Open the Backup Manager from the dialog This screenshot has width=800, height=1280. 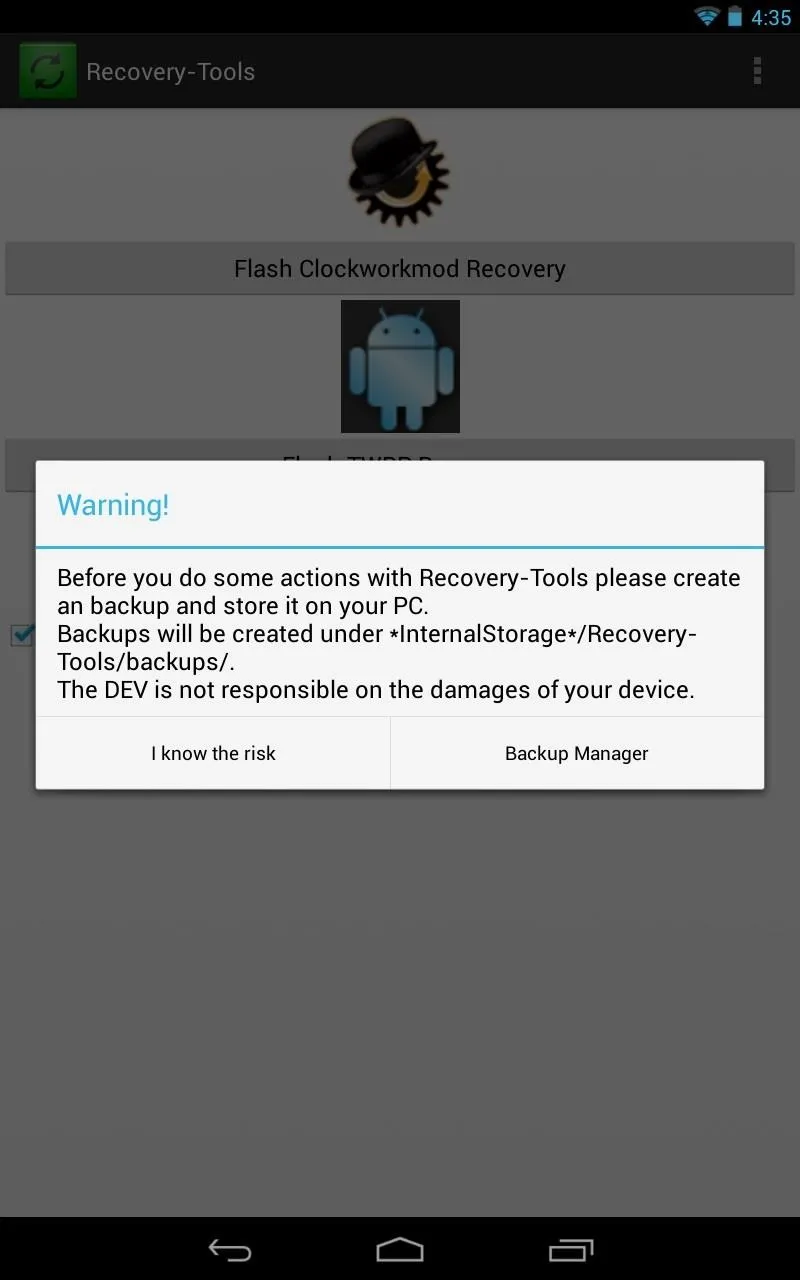point(577,753)
